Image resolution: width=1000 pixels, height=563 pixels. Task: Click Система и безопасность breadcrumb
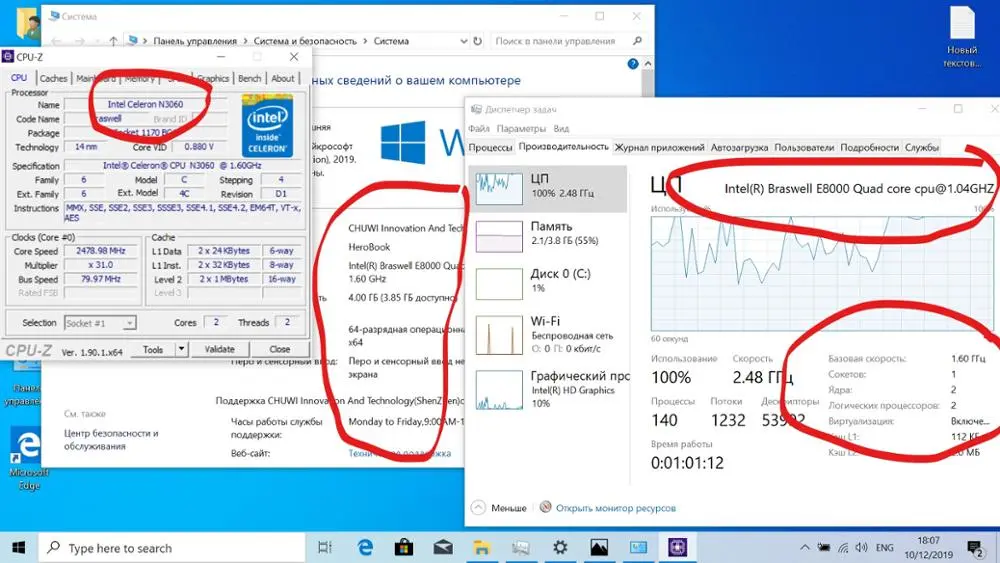pos(305,41)
